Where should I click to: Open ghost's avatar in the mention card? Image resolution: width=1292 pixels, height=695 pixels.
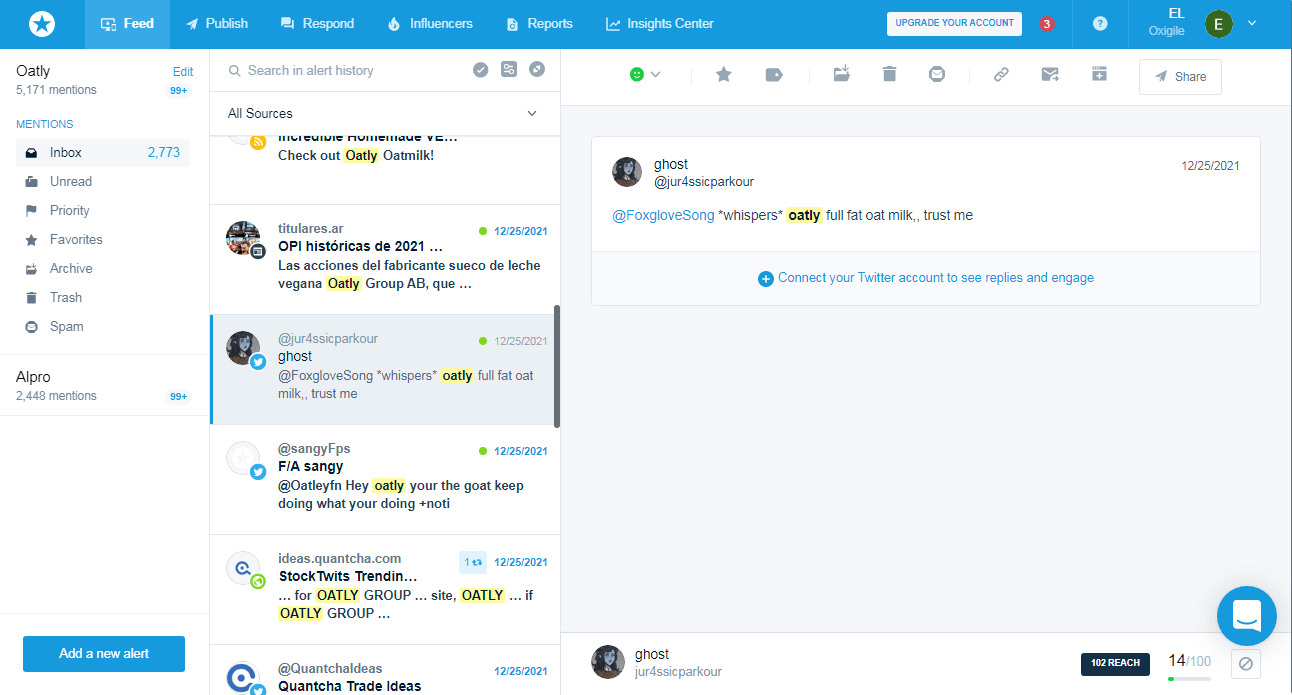(x=627, y=172)
